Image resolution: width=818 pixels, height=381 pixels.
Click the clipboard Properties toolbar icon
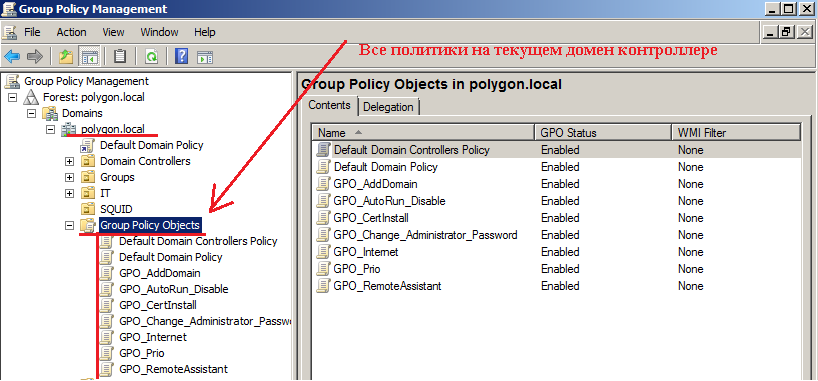120,56
